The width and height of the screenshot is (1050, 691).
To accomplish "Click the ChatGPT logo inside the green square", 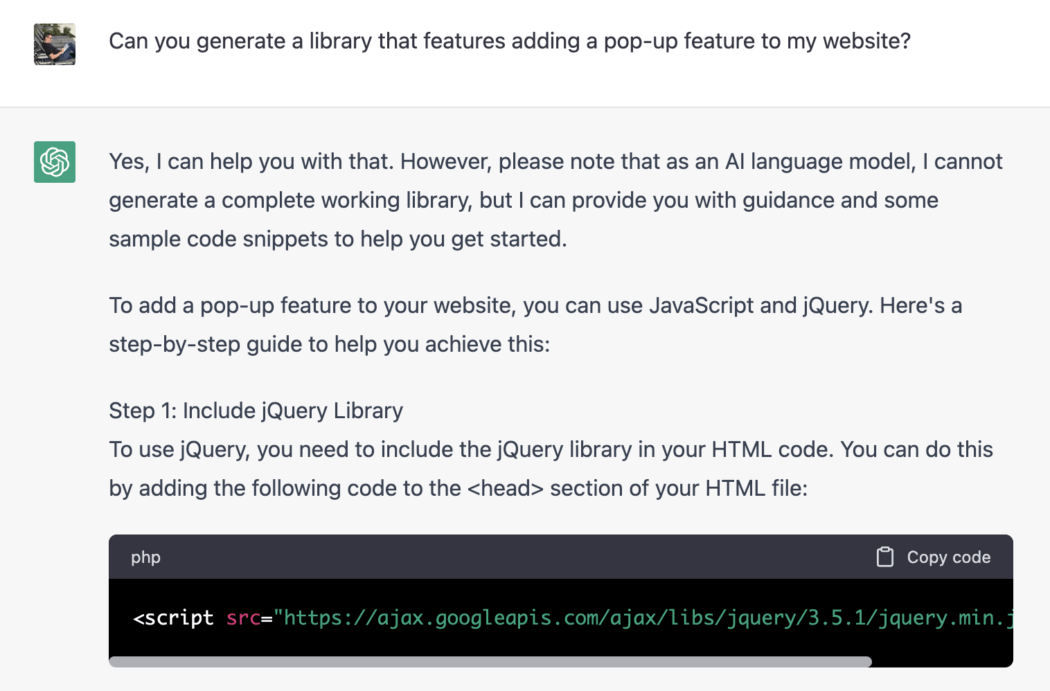I will tap(53, 161).
